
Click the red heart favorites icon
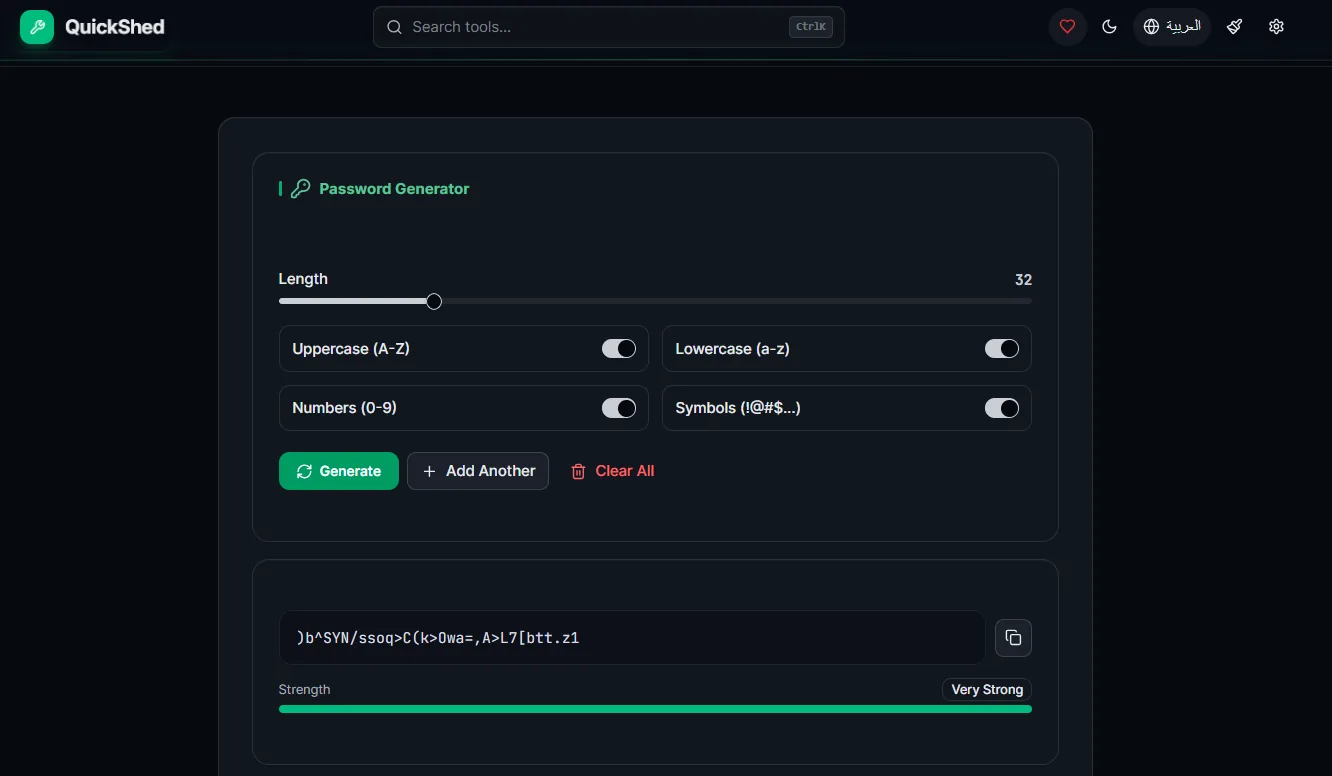click(x=1067, y=27)
